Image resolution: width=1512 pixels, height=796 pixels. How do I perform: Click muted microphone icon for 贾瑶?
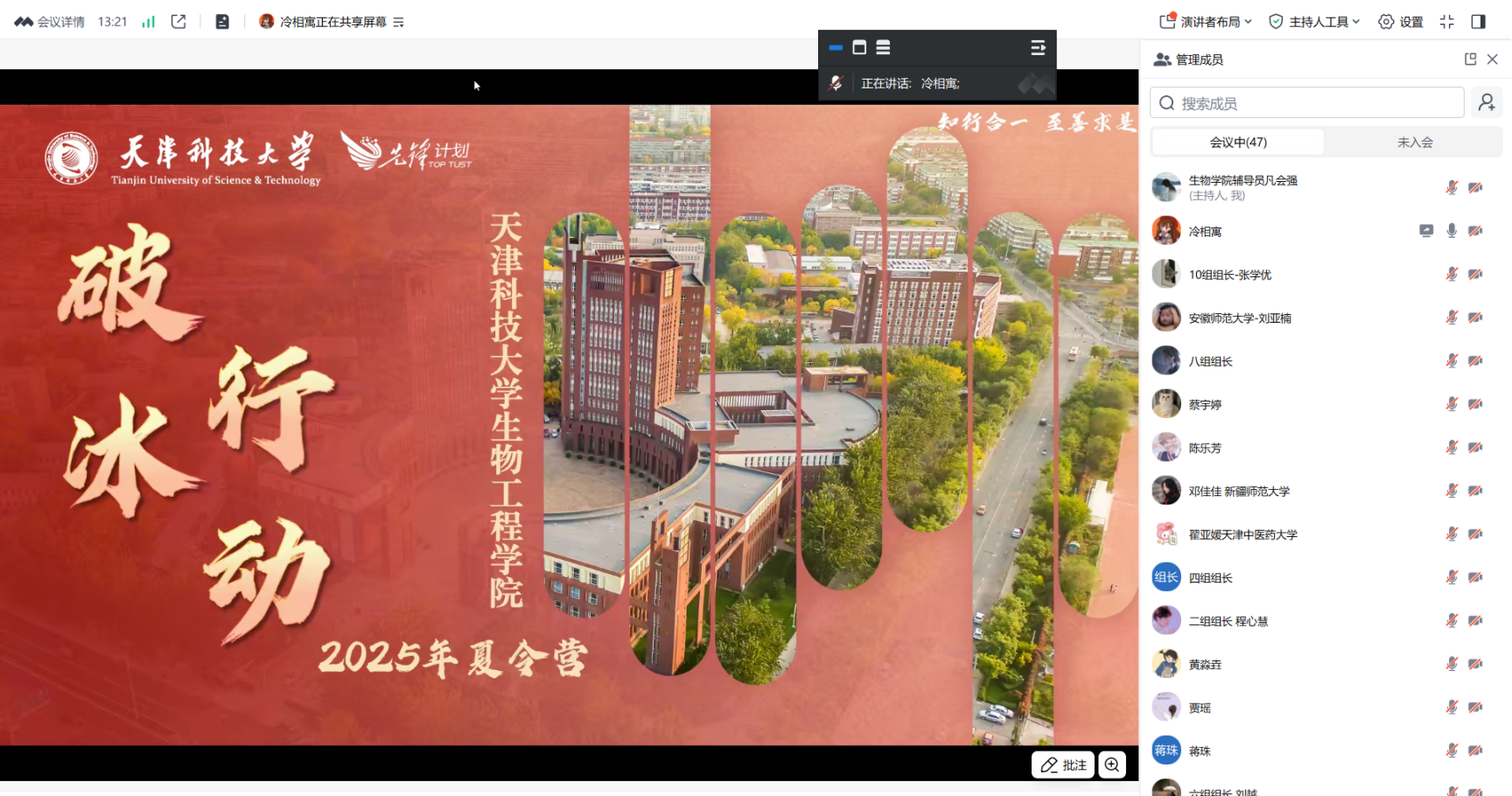point(1452,707)
